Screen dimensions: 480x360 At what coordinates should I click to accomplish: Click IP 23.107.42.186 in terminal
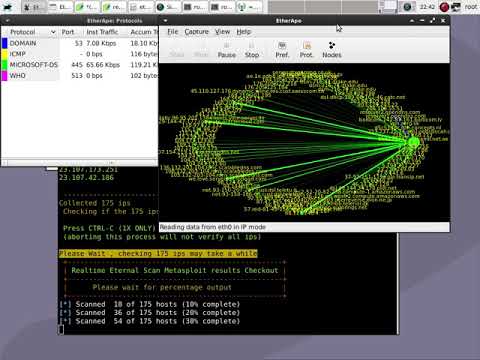click(x=86, y=178)
